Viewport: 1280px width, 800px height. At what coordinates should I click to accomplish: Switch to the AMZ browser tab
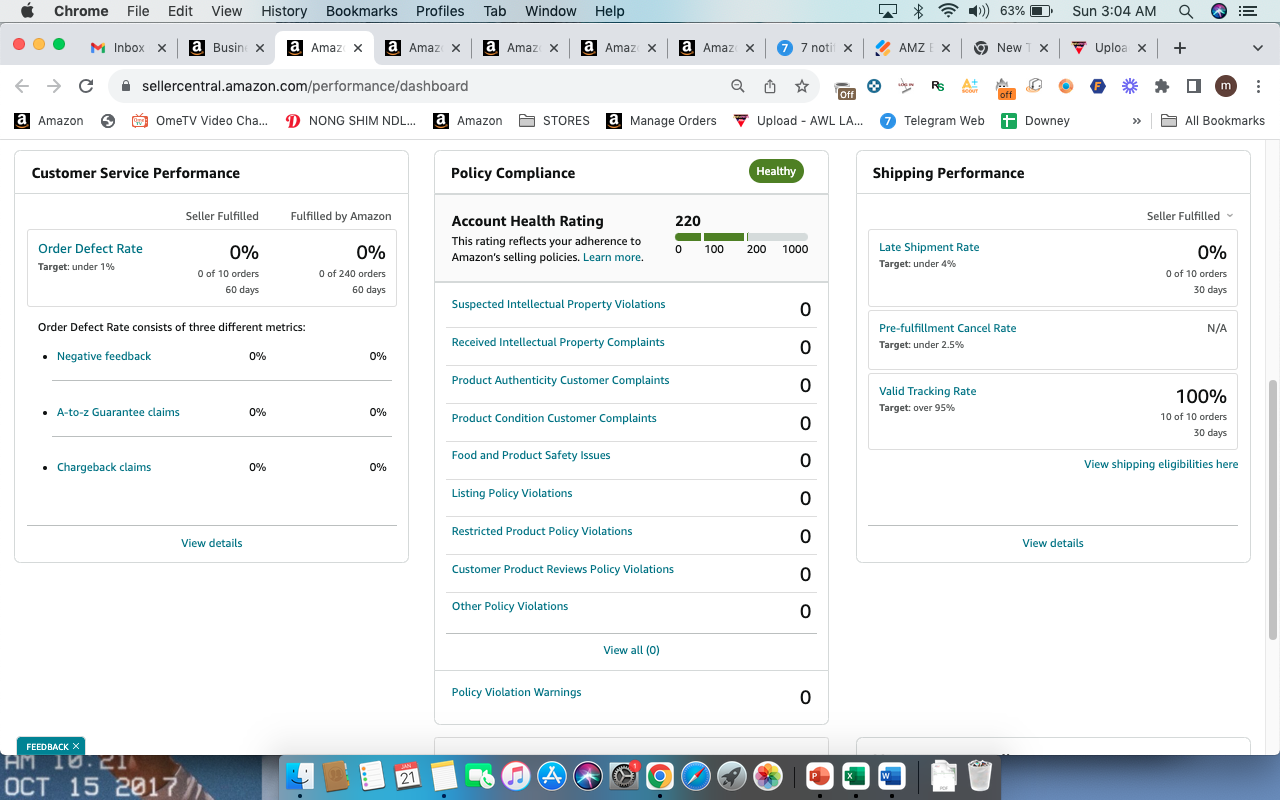tap(910, 48)
